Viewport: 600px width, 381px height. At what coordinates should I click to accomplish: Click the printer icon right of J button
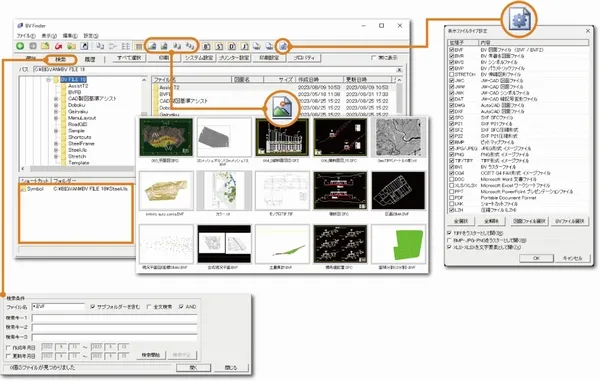click(257, 47)
